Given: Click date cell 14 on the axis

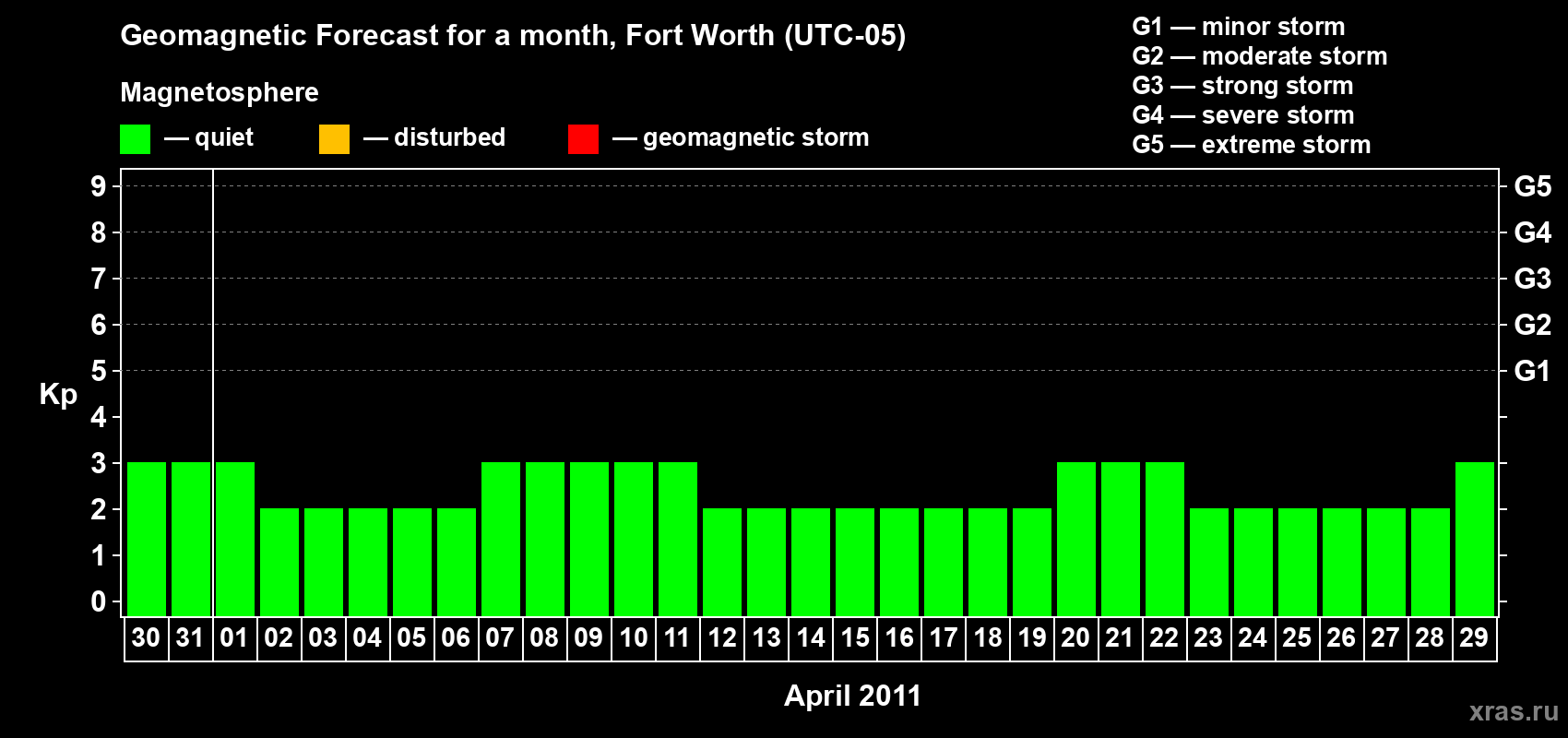Looking at the screenshot, I should [811, 638].
